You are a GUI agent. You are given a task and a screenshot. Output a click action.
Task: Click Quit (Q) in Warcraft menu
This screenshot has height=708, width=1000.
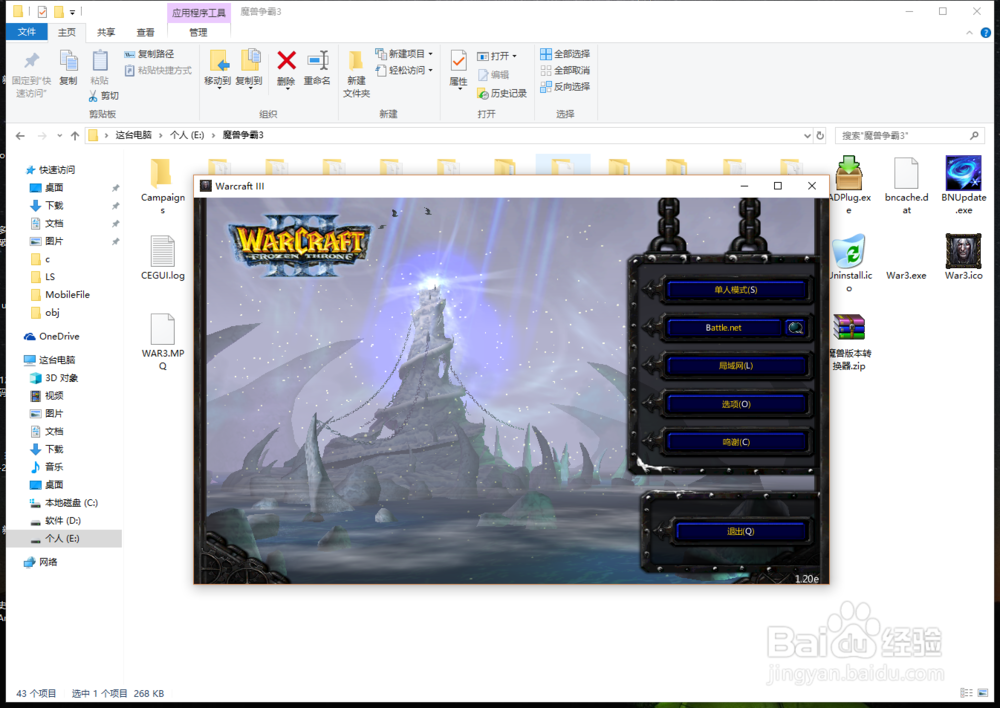[x=740, y=531]
